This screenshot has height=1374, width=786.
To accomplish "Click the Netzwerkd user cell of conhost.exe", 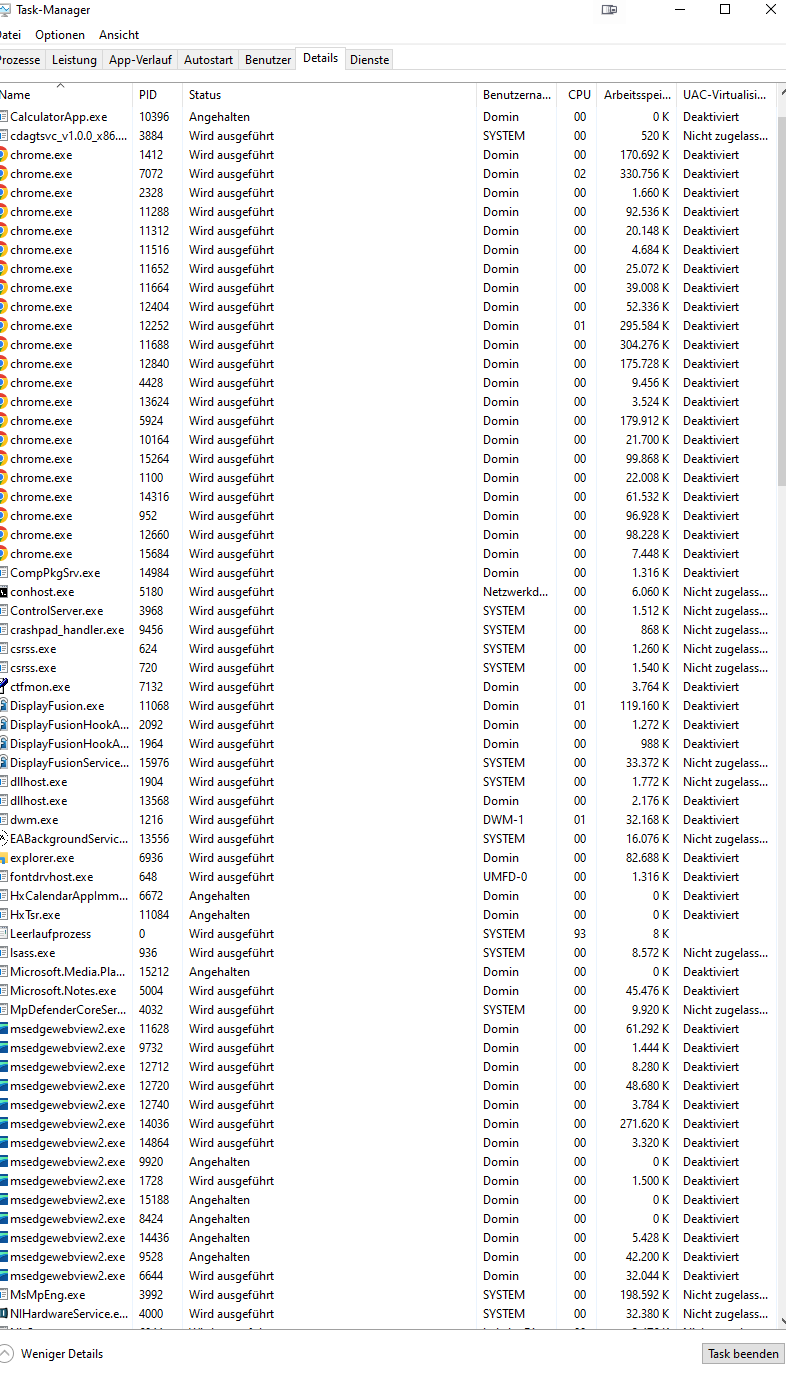I will click(516, 592).
